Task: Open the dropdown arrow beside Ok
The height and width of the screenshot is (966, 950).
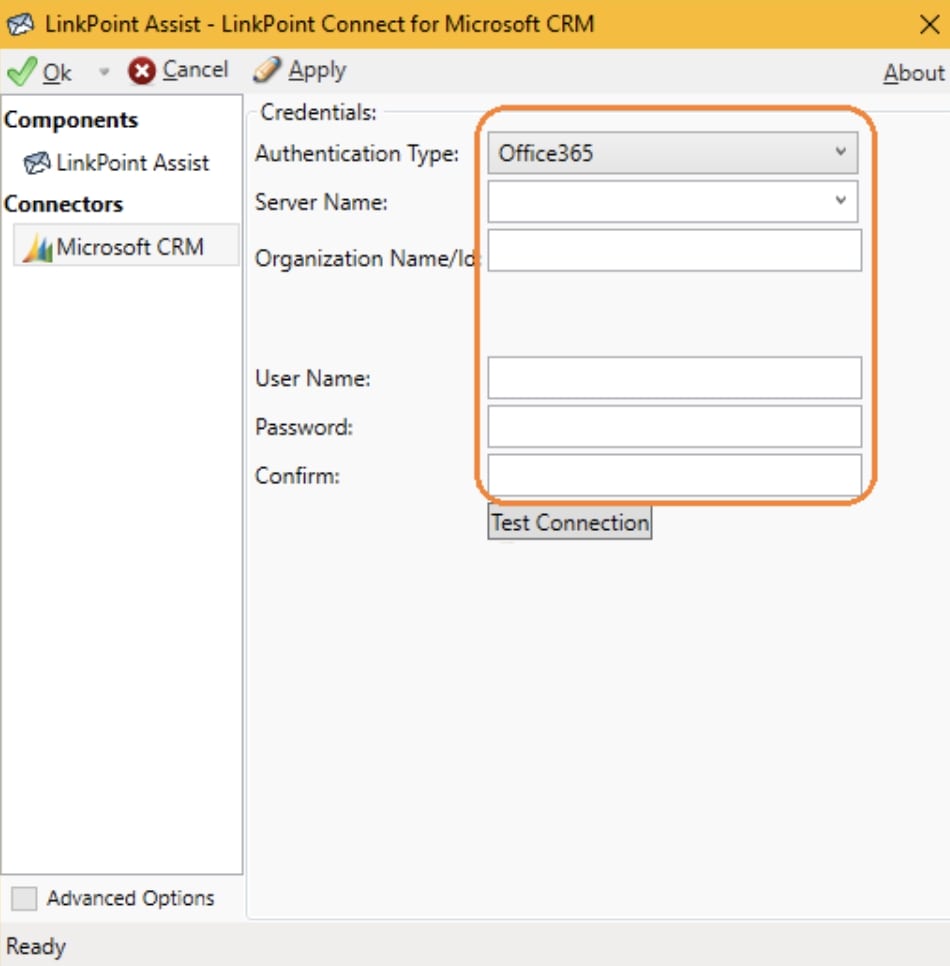Action: [104, 72]
